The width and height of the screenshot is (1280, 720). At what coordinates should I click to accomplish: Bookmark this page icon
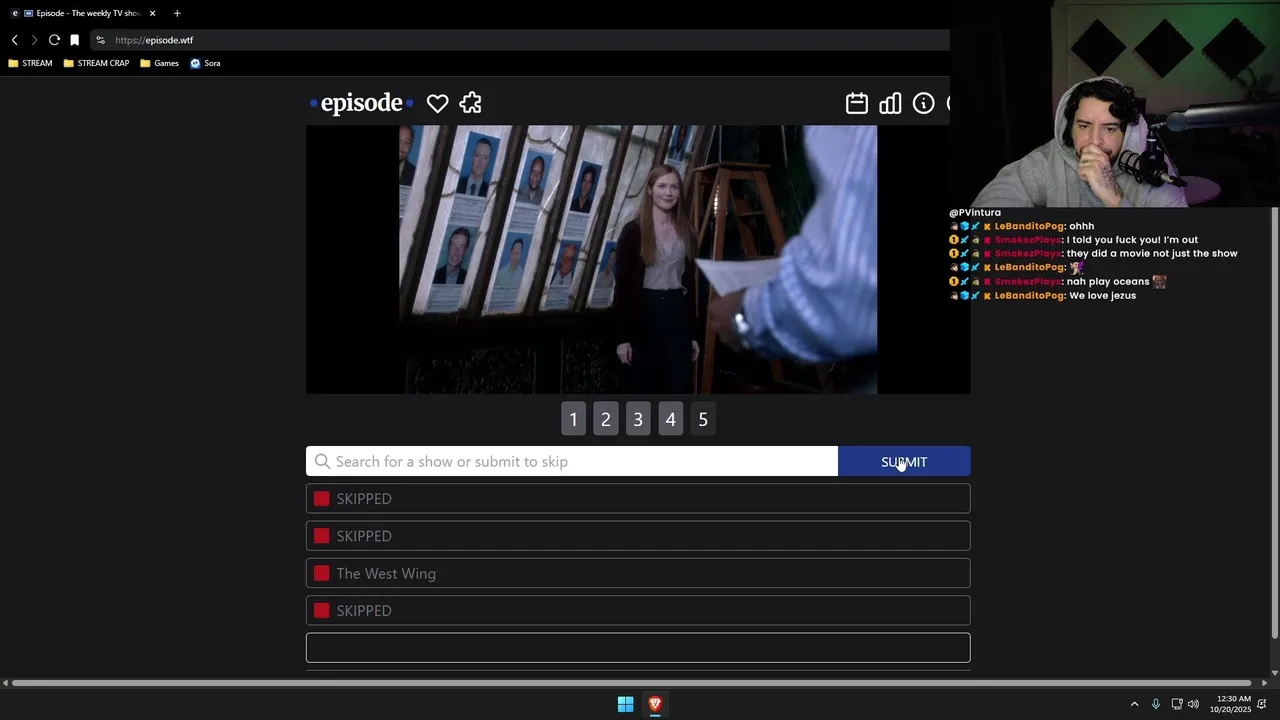click(74, 40)
